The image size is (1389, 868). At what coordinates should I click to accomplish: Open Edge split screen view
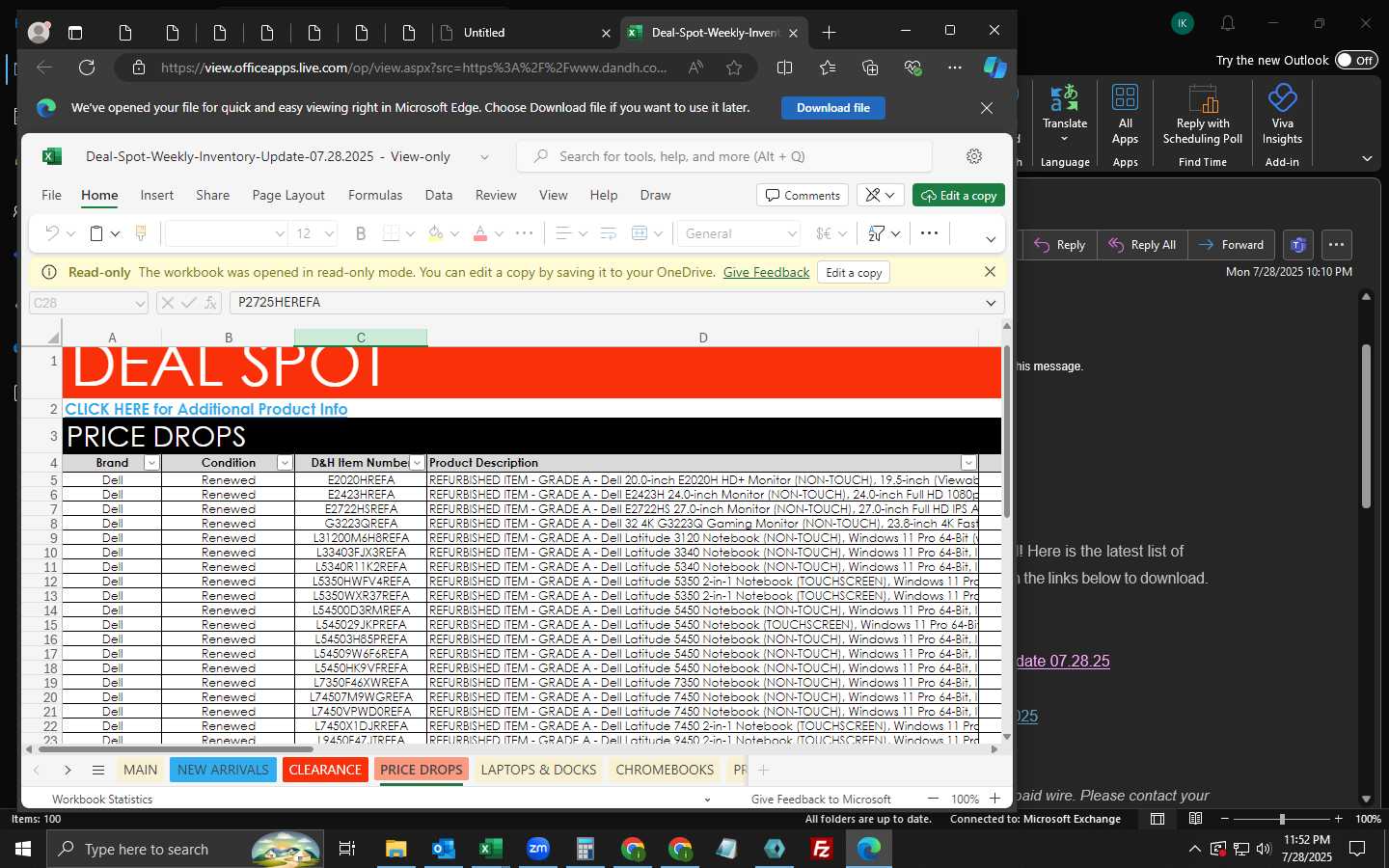point(784,68)
